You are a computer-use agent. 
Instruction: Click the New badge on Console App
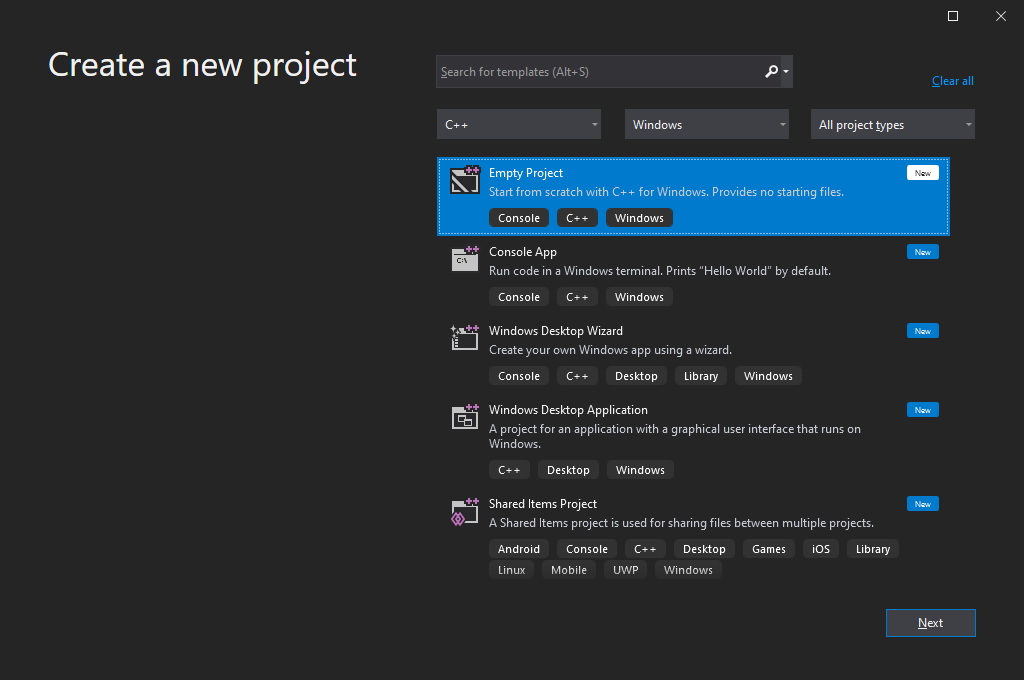[922, 252]
